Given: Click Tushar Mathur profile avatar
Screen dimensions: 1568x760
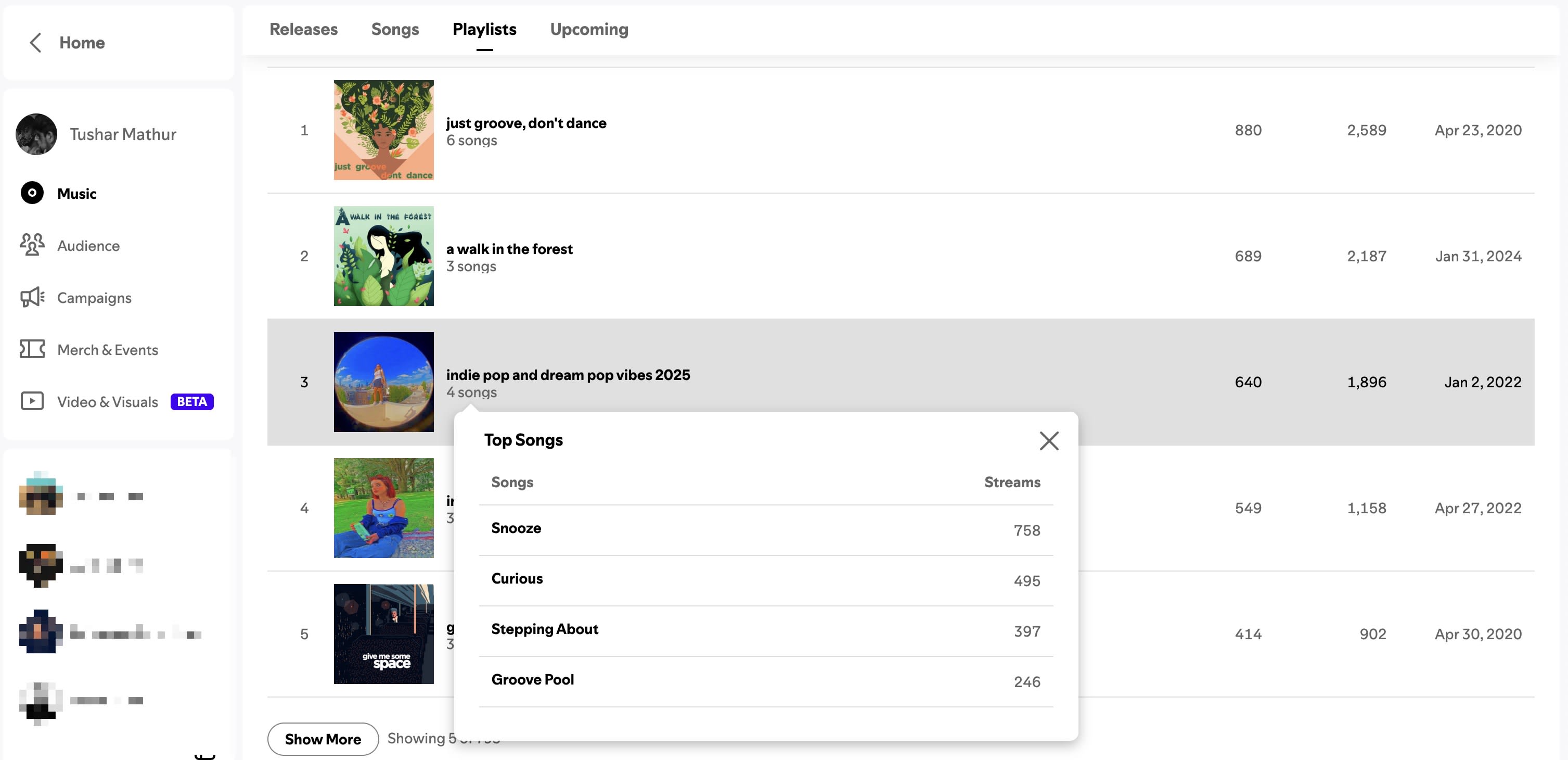Looking at the screenshot, I should point(36,134).
